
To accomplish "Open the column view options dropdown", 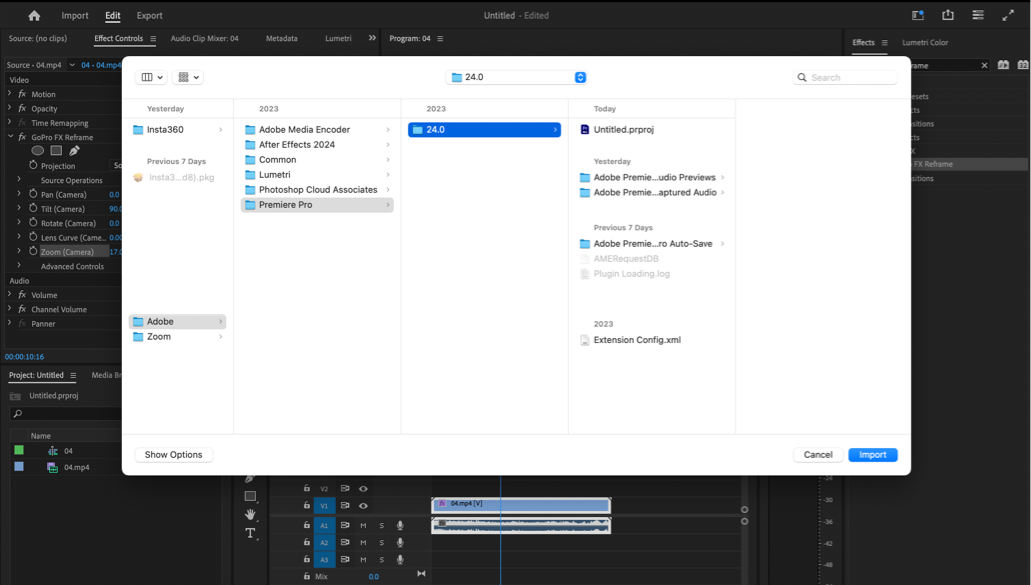I will 152,77.
